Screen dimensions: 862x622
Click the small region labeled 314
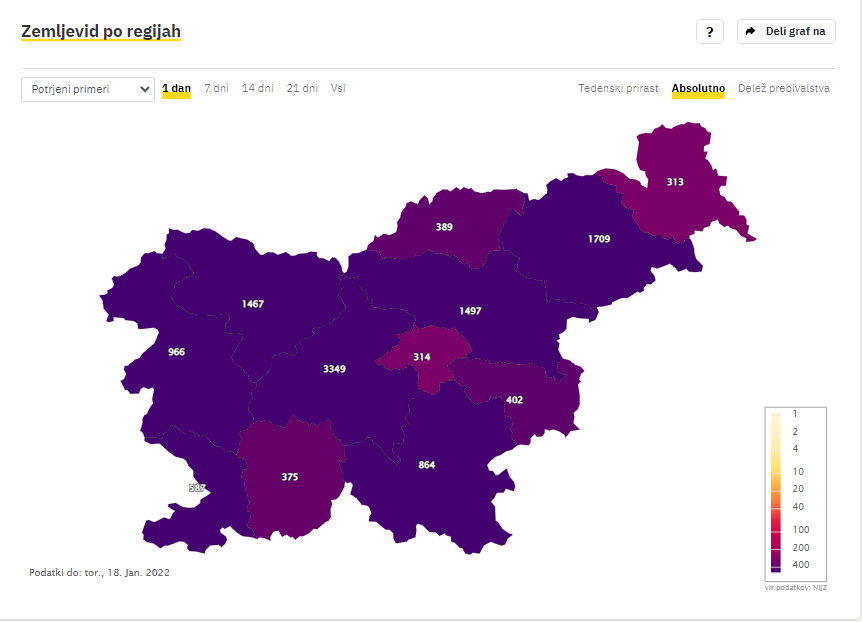pos(423,357)
